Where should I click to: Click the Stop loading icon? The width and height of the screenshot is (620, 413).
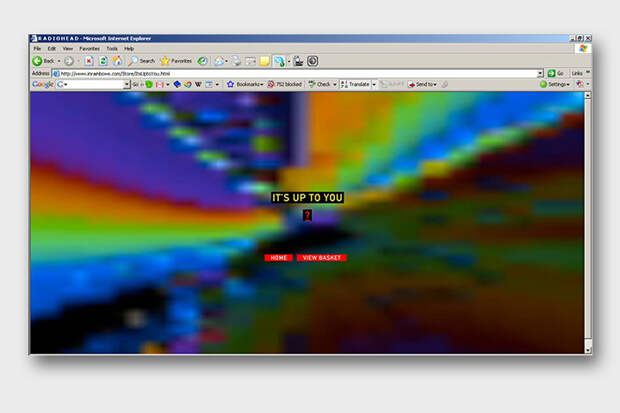click(x=89, y=61)
